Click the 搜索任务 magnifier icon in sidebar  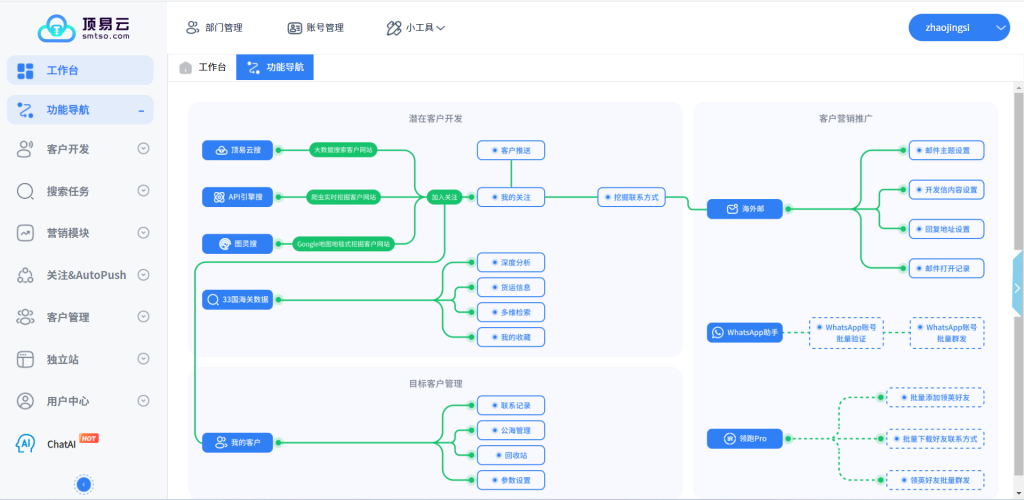(26, 191)
